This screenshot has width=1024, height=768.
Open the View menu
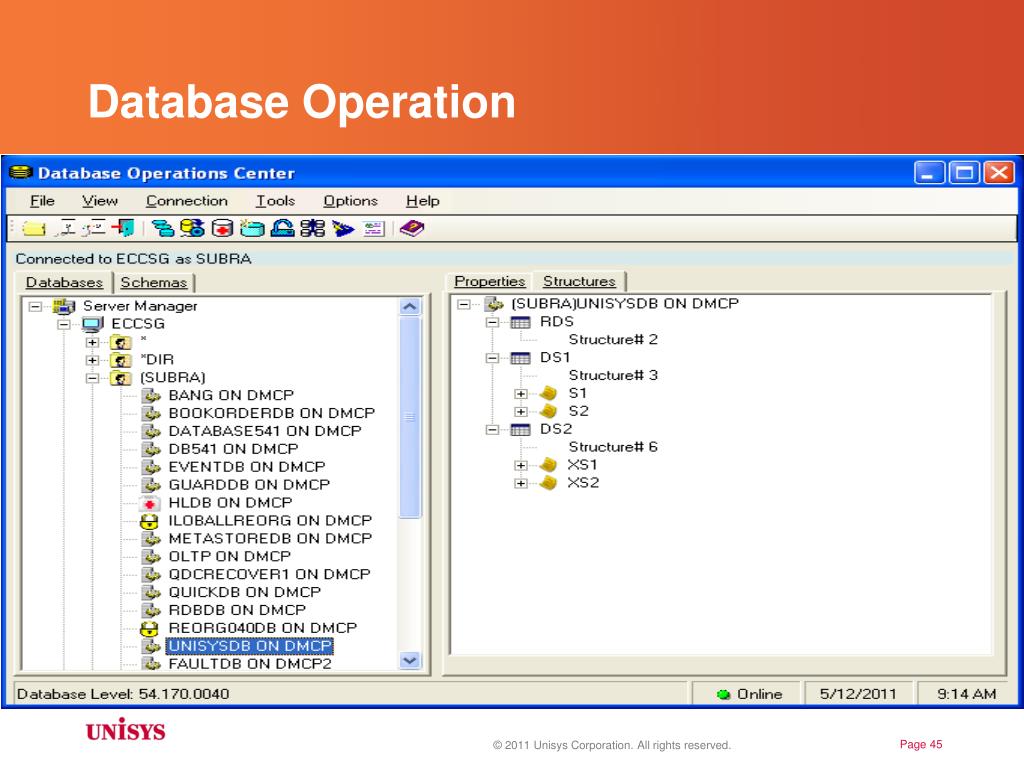(x=100, y=200)
